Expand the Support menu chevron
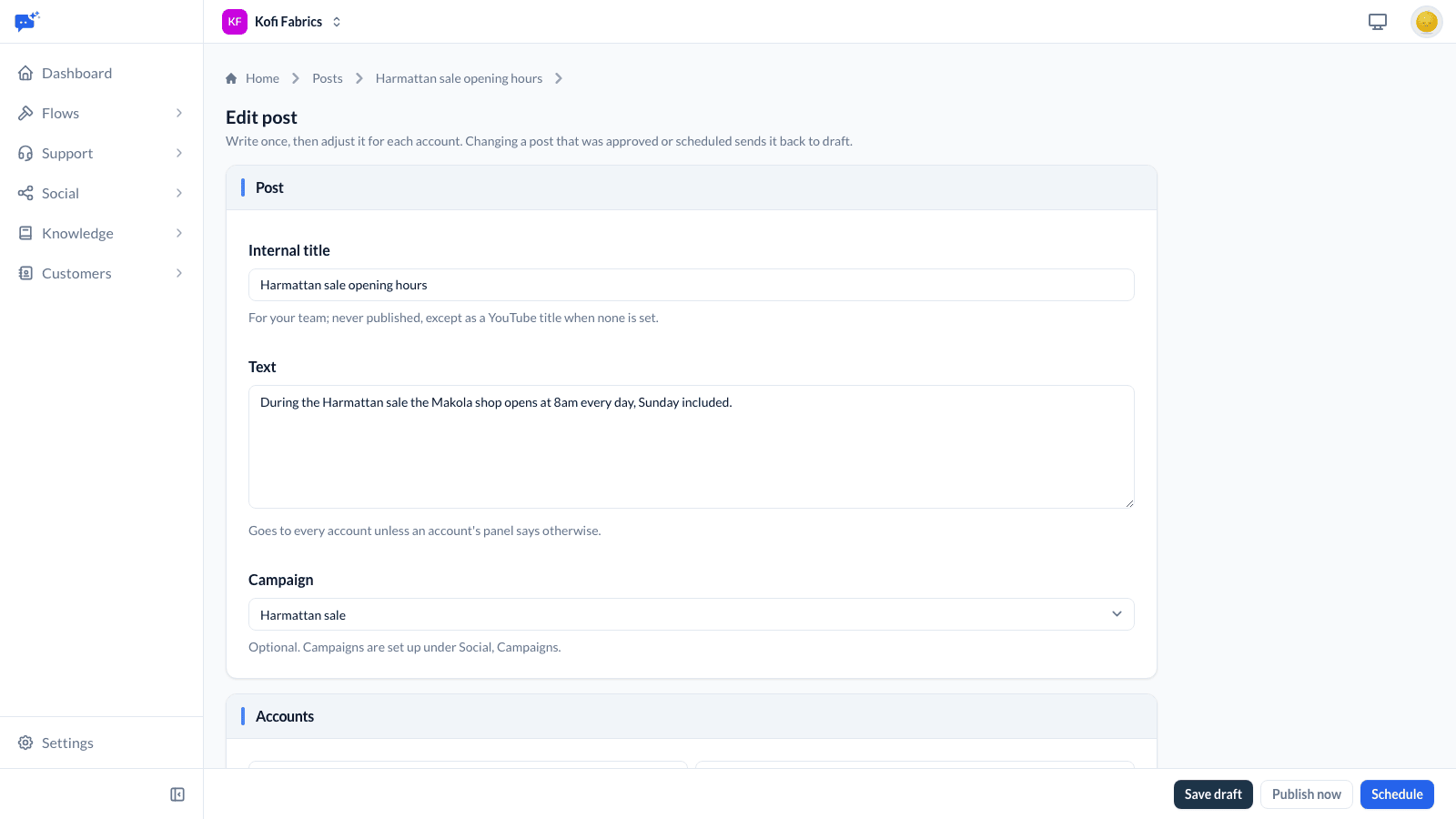Image resolution: width=1456 pixels, height=819 pixels. pos(179,153)
